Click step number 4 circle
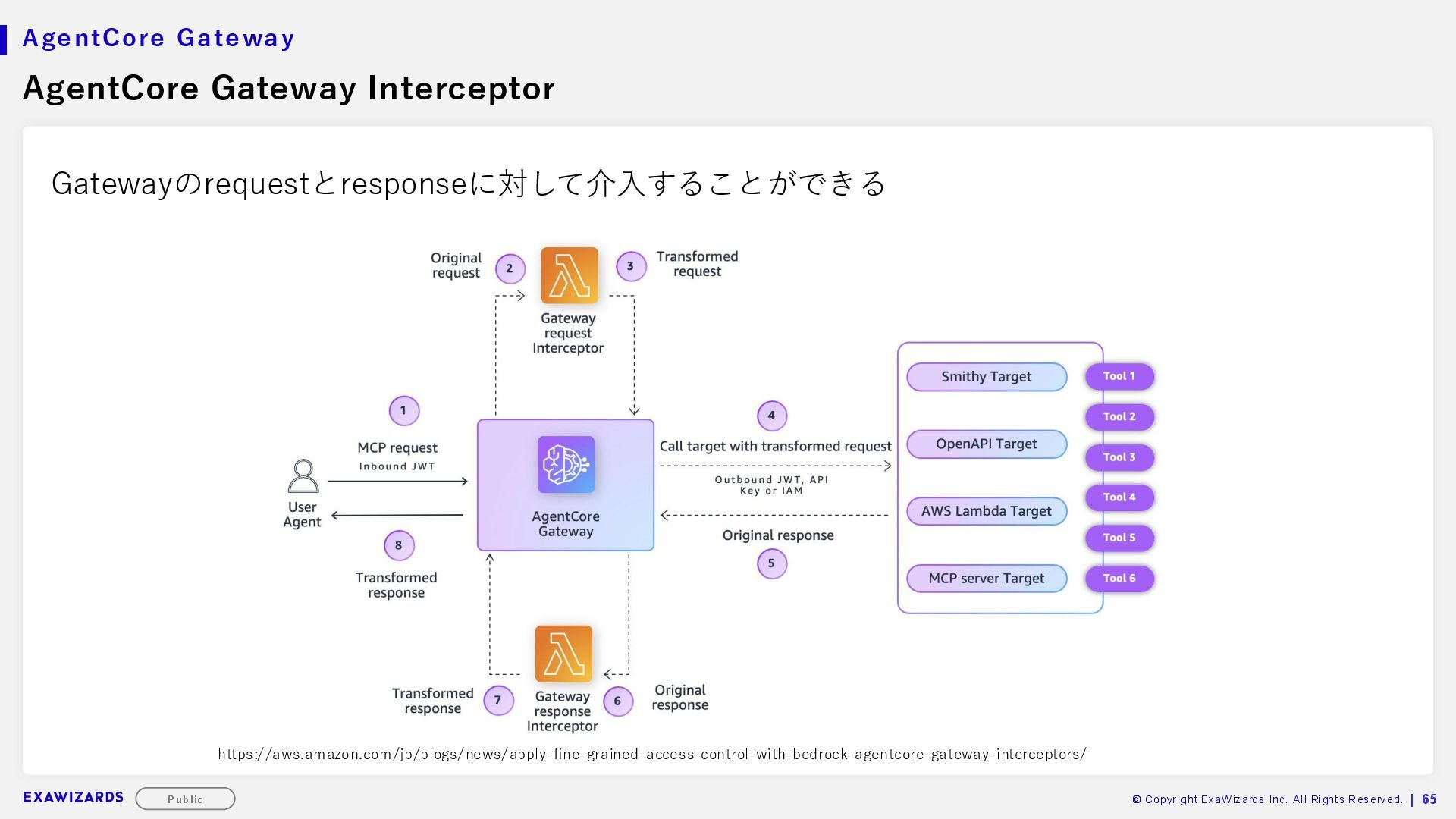 pos(771,416)
